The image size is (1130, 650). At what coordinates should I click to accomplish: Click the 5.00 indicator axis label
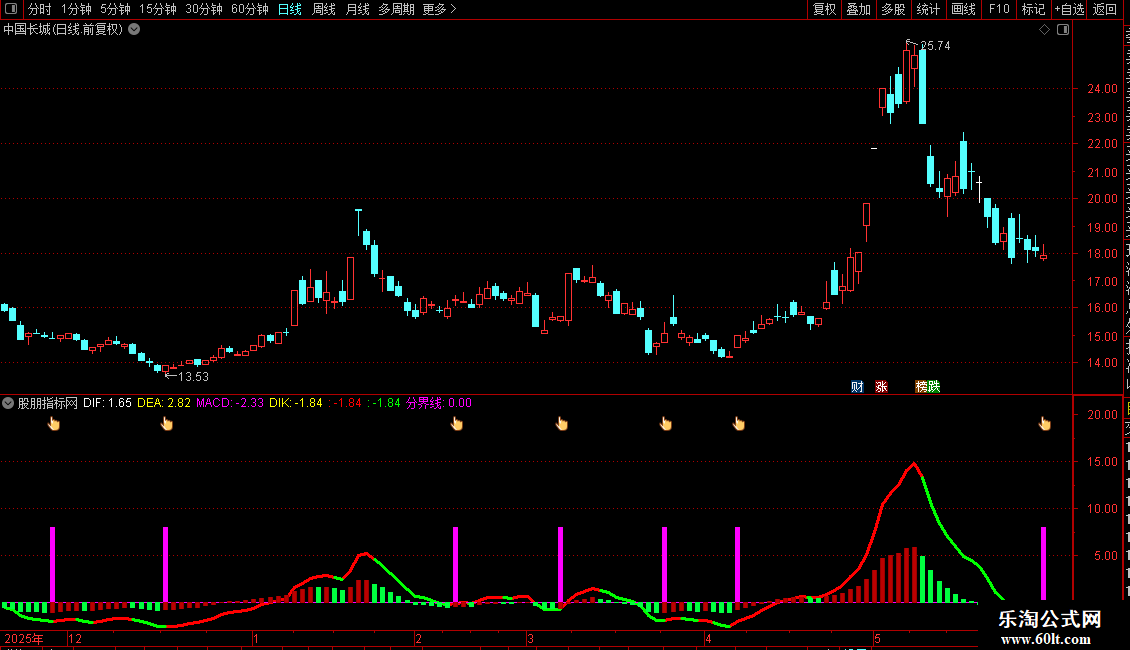1106,556
